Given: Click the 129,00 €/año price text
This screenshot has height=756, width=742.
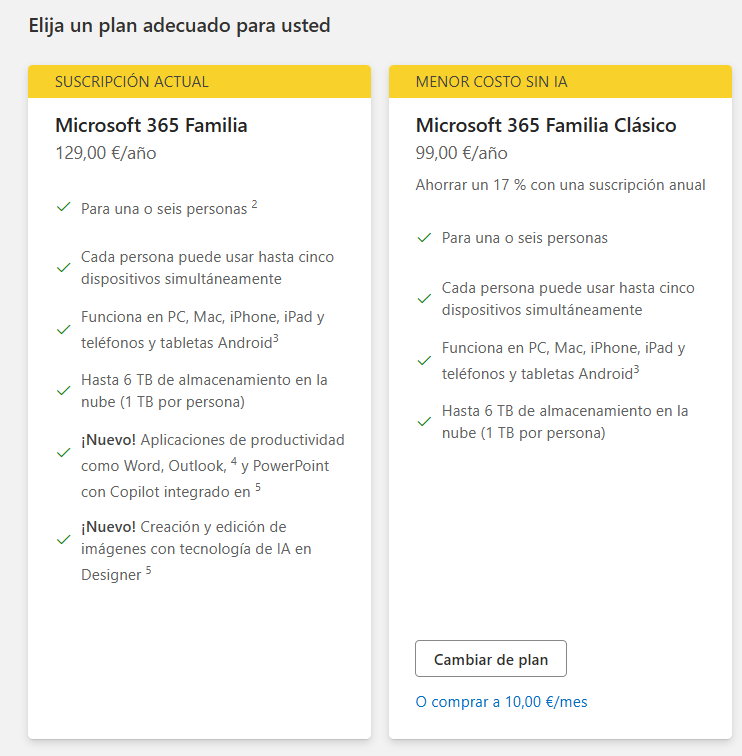Looking at the screenshot, I should 106,154.
